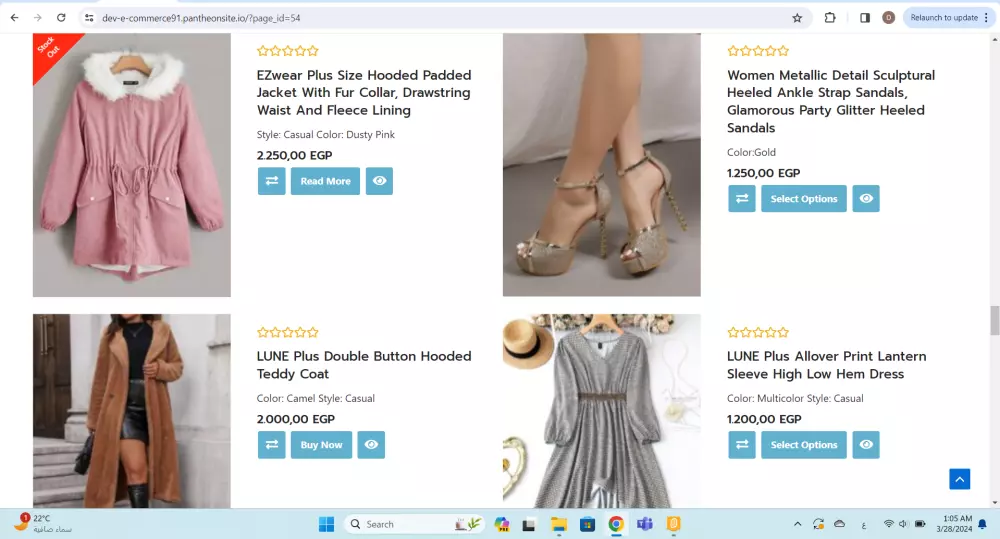Screen dimensions: 1000x539
Task: Open LUNE Plus Allover Print Dress title
Action: tap(827, 365)
